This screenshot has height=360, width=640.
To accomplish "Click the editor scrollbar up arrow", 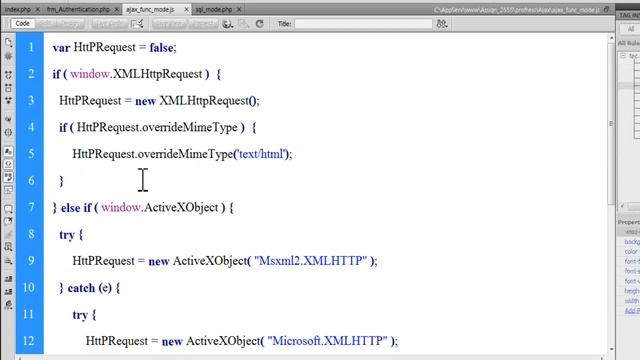I will [611, 38].
